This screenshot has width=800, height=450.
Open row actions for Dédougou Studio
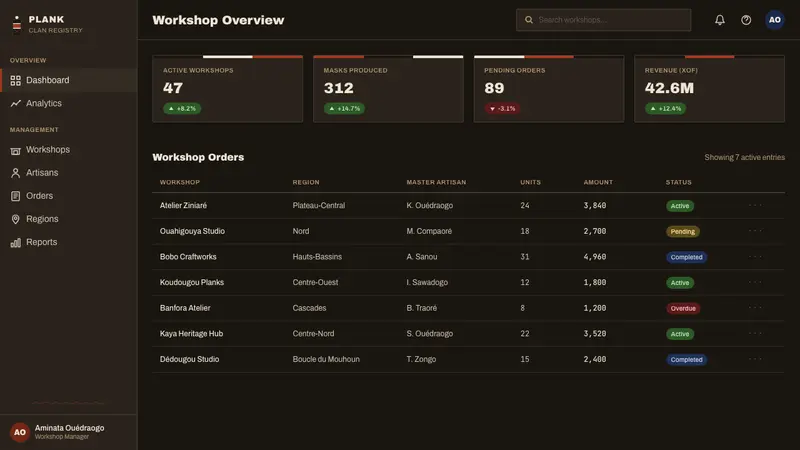tap(755, 359)
